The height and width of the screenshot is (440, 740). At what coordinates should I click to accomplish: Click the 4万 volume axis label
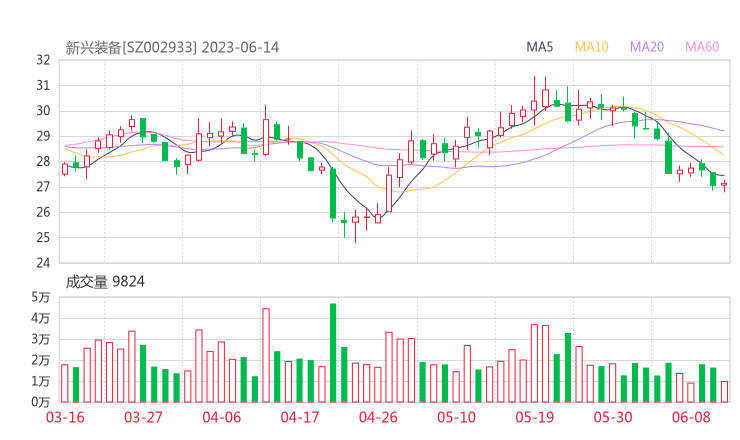point(41,319)
